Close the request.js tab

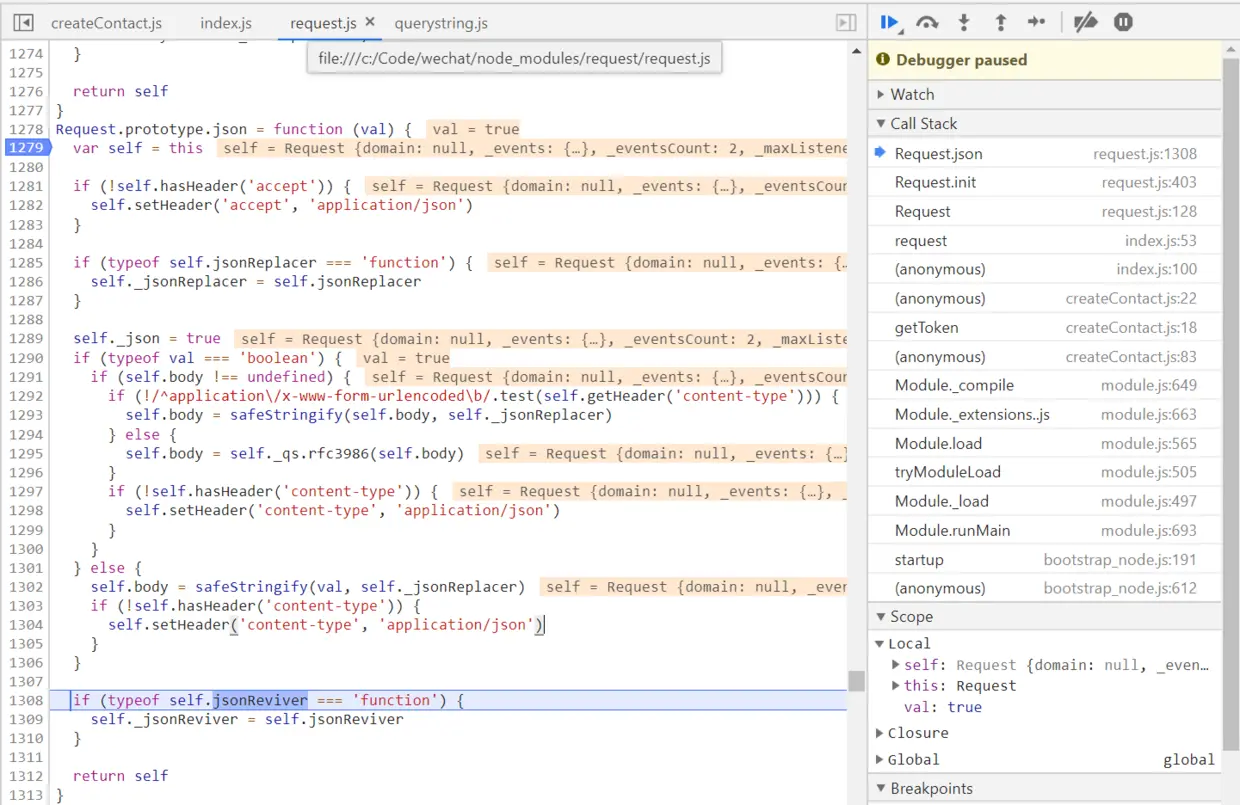pyautogui.click(x=370, y=21)
